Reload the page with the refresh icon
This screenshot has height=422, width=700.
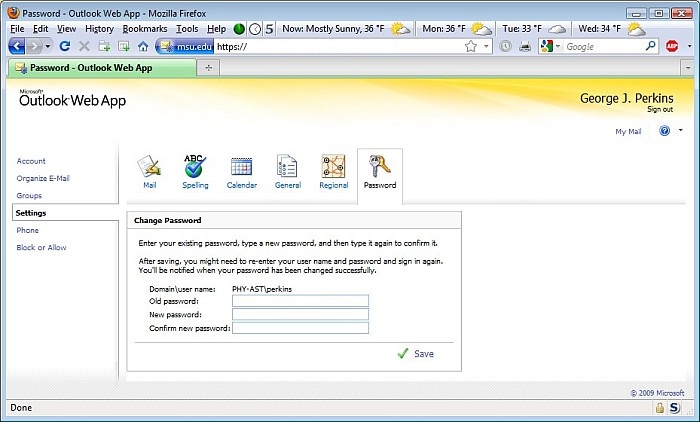click(x=65, y=46)
